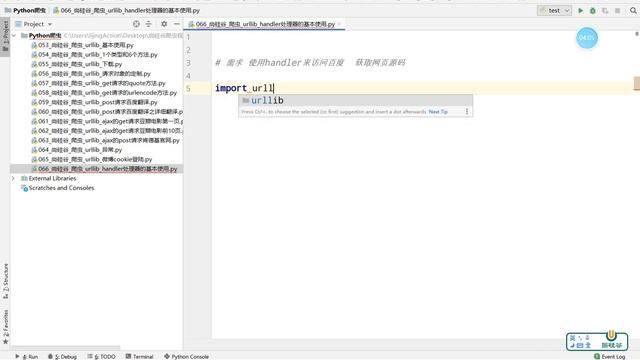Viewport: 640px width, 360px height.
Task: Open the test run configuration dropdown
Action: [554, 11]
